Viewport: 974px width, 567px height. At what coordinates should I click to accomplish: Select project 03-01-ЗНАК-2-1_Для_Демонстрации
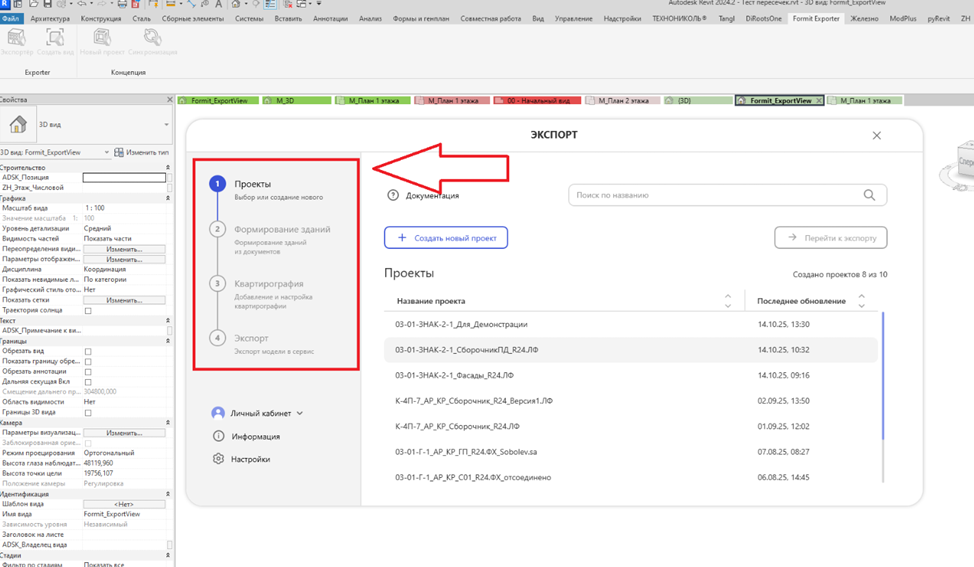[630, 324]
